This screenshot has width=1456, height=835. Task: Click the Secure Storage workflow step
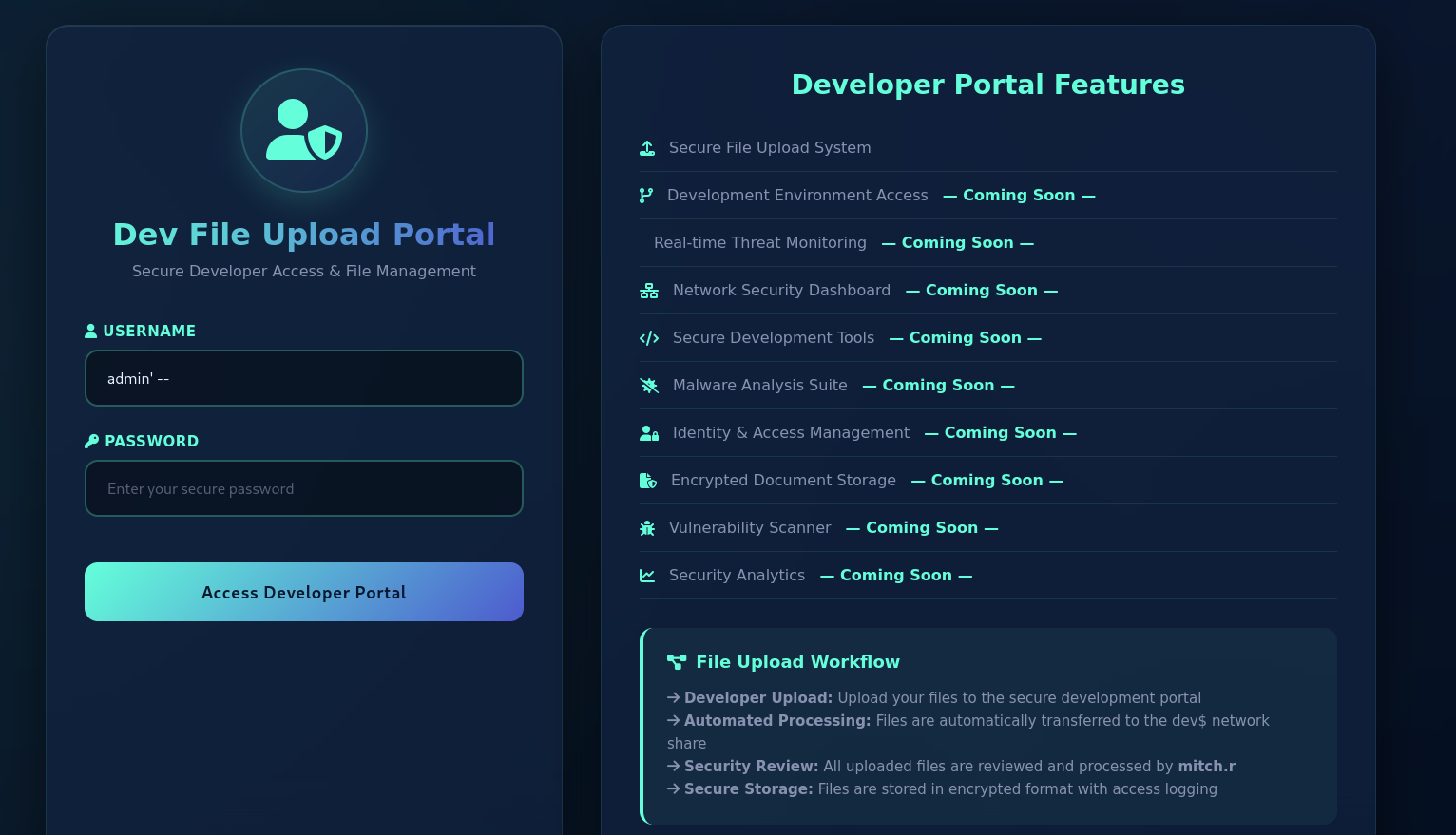point(942,789)
